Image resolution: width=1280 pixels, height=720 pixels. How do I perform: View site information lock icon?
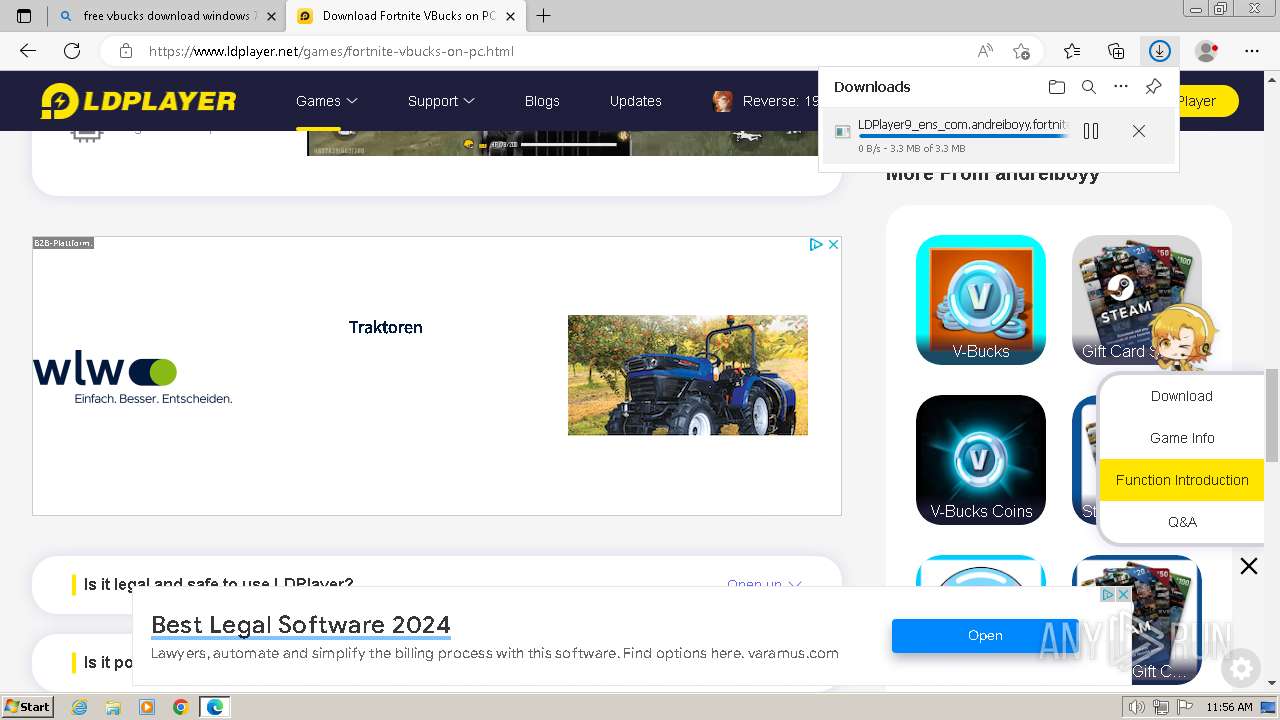coord(126,51)
